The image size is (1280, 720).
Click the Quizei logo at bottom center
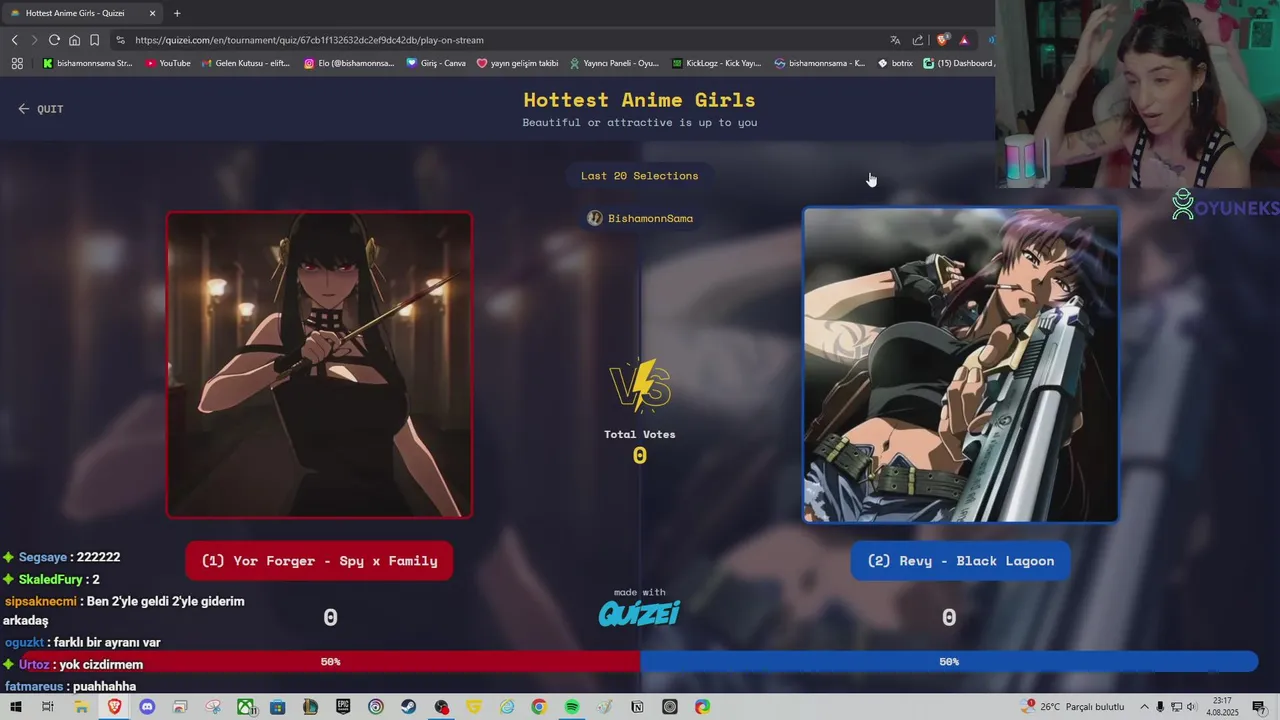point(640,613)
